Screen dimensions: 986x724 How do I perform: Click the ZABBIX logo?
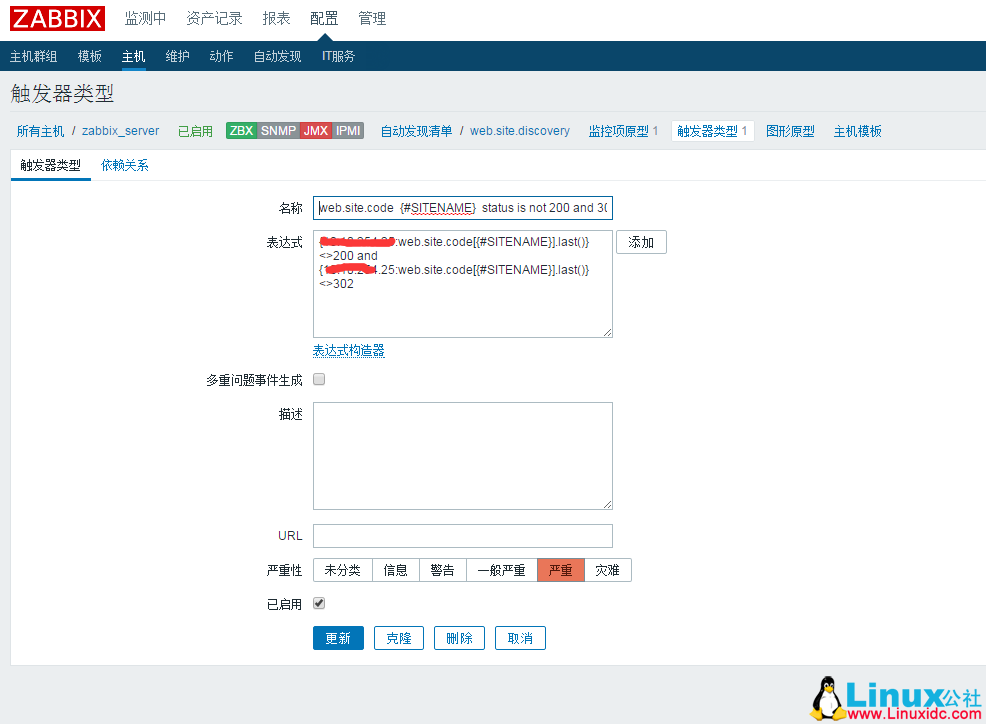tap(58, 18)
